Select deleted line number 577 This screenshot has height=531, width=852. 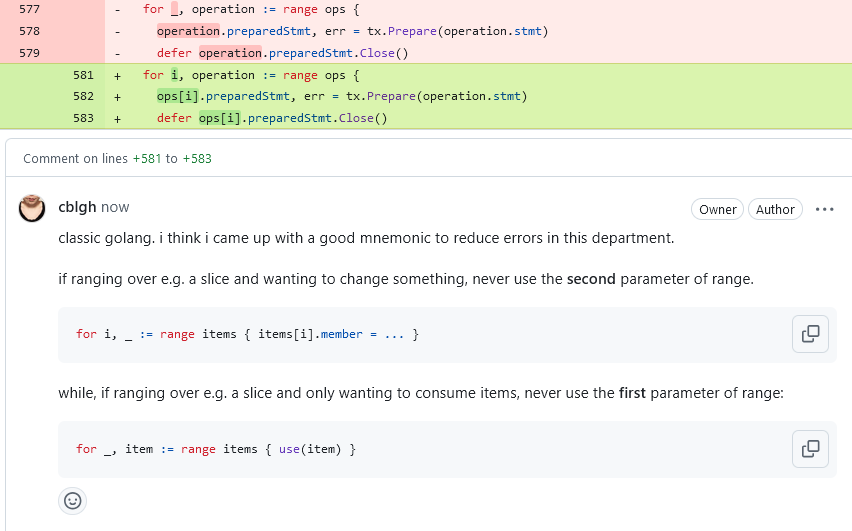(x=29, y=9)
